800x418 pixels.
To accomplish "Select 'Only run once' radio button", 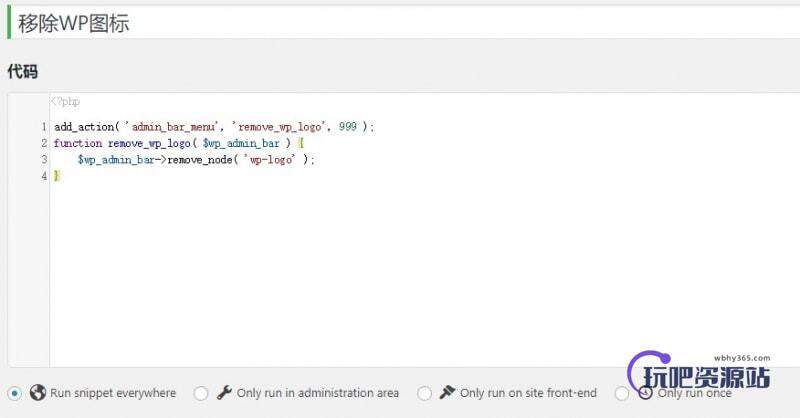I will (622, 394).
